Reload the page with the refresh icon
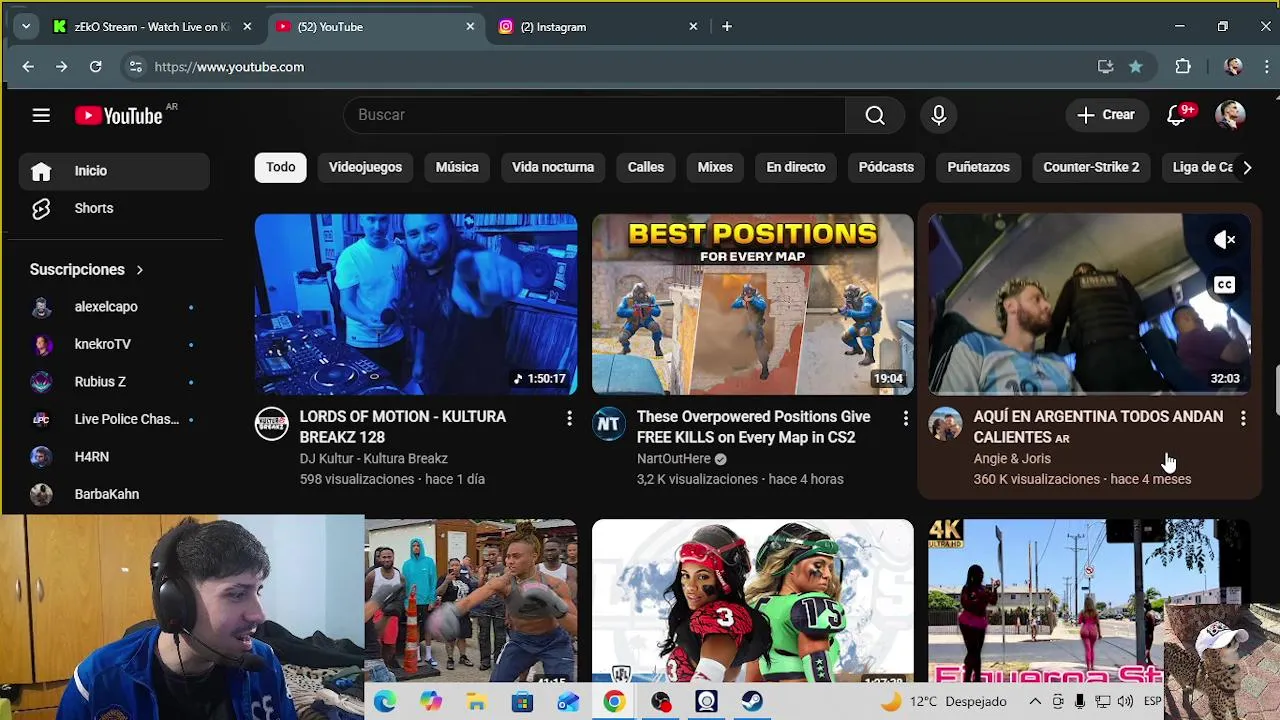 (x=95, y=67)
